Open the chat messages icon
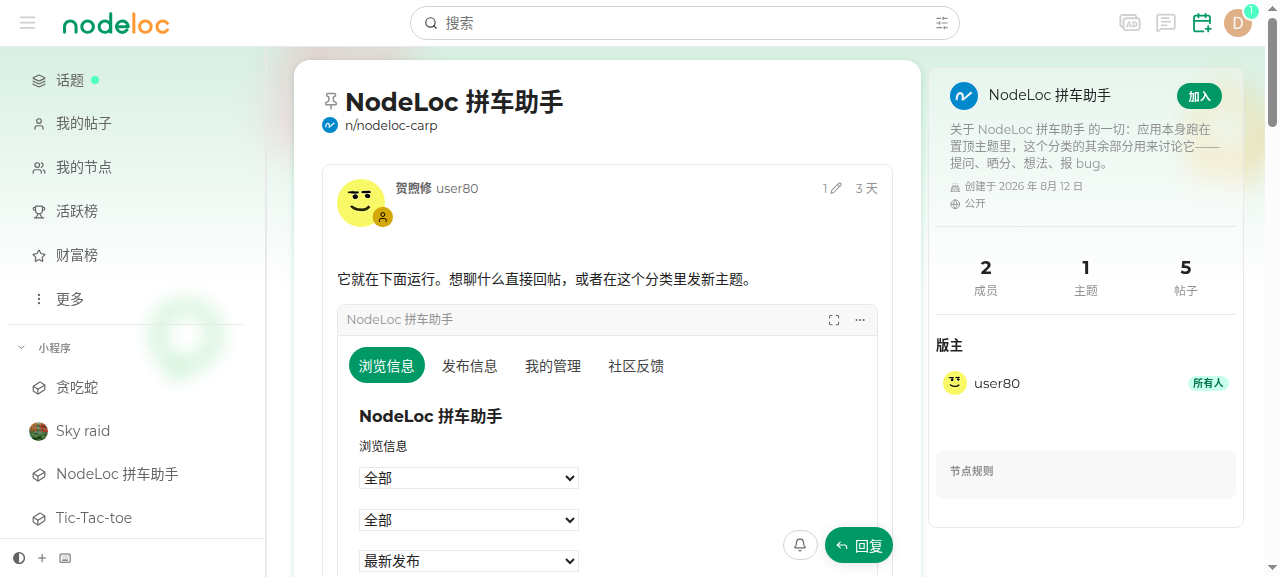Image resolution: width=1280 pixels, height=577 pixels. (x=1166, y=23)
